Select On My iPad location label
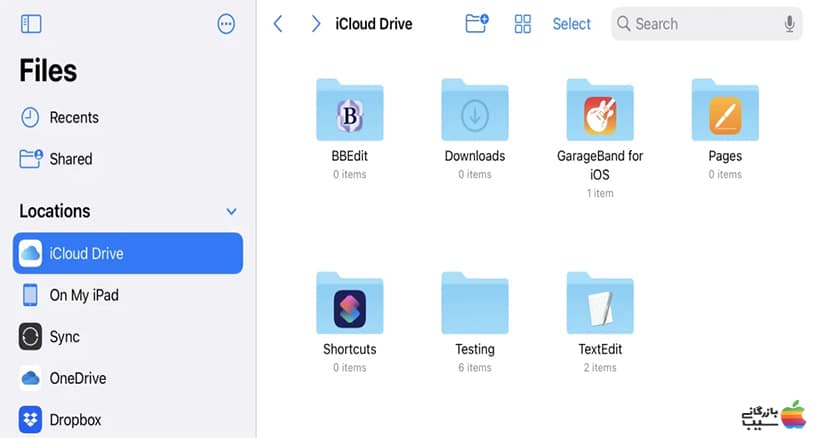This screenshot has width=819, height=438. 84,295
